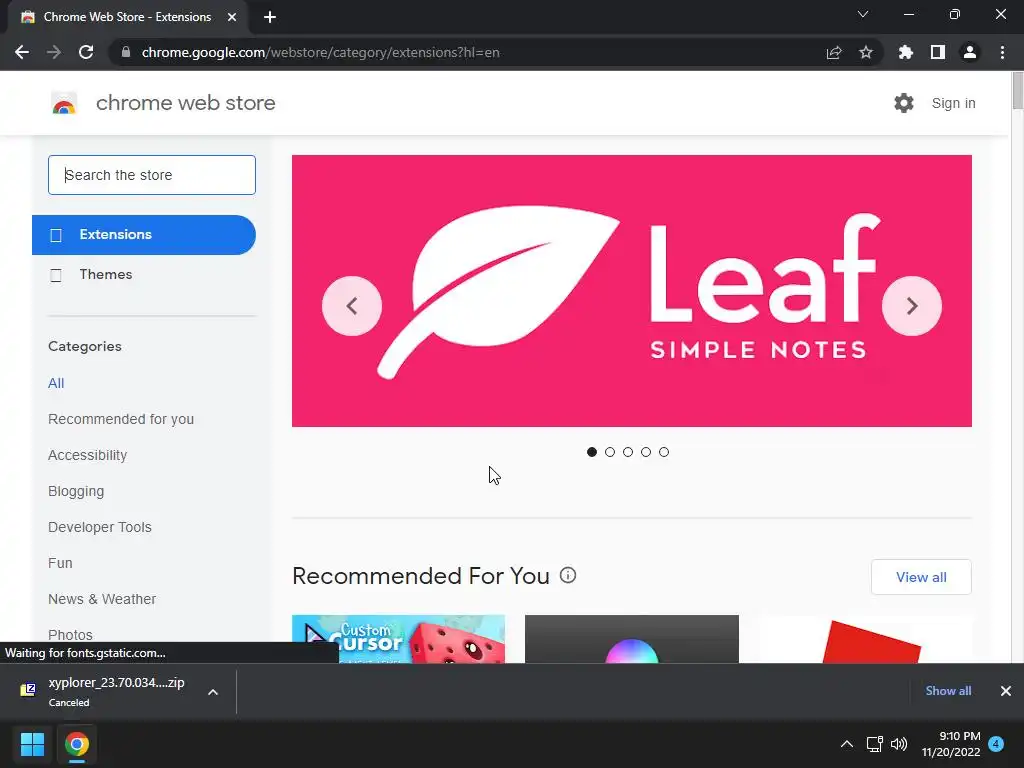
Task: View site info via the lock icon
Action: click(x=126, y=52)
